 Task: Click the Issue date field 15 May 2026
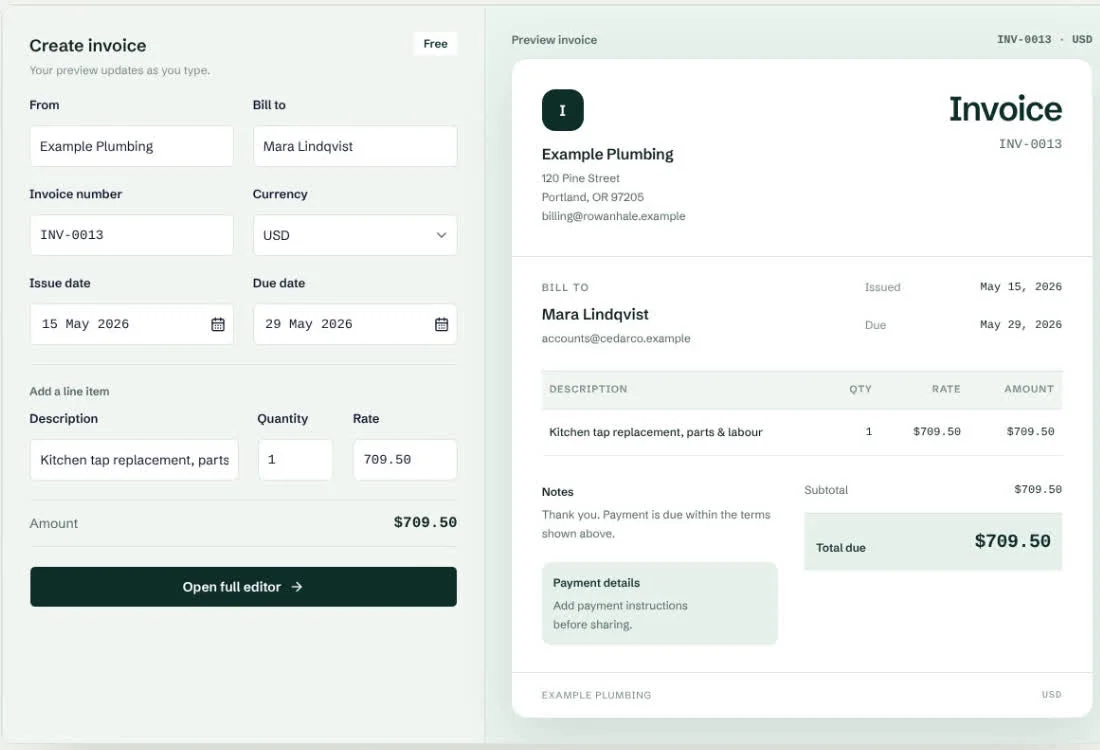click(x=132, y=324)
